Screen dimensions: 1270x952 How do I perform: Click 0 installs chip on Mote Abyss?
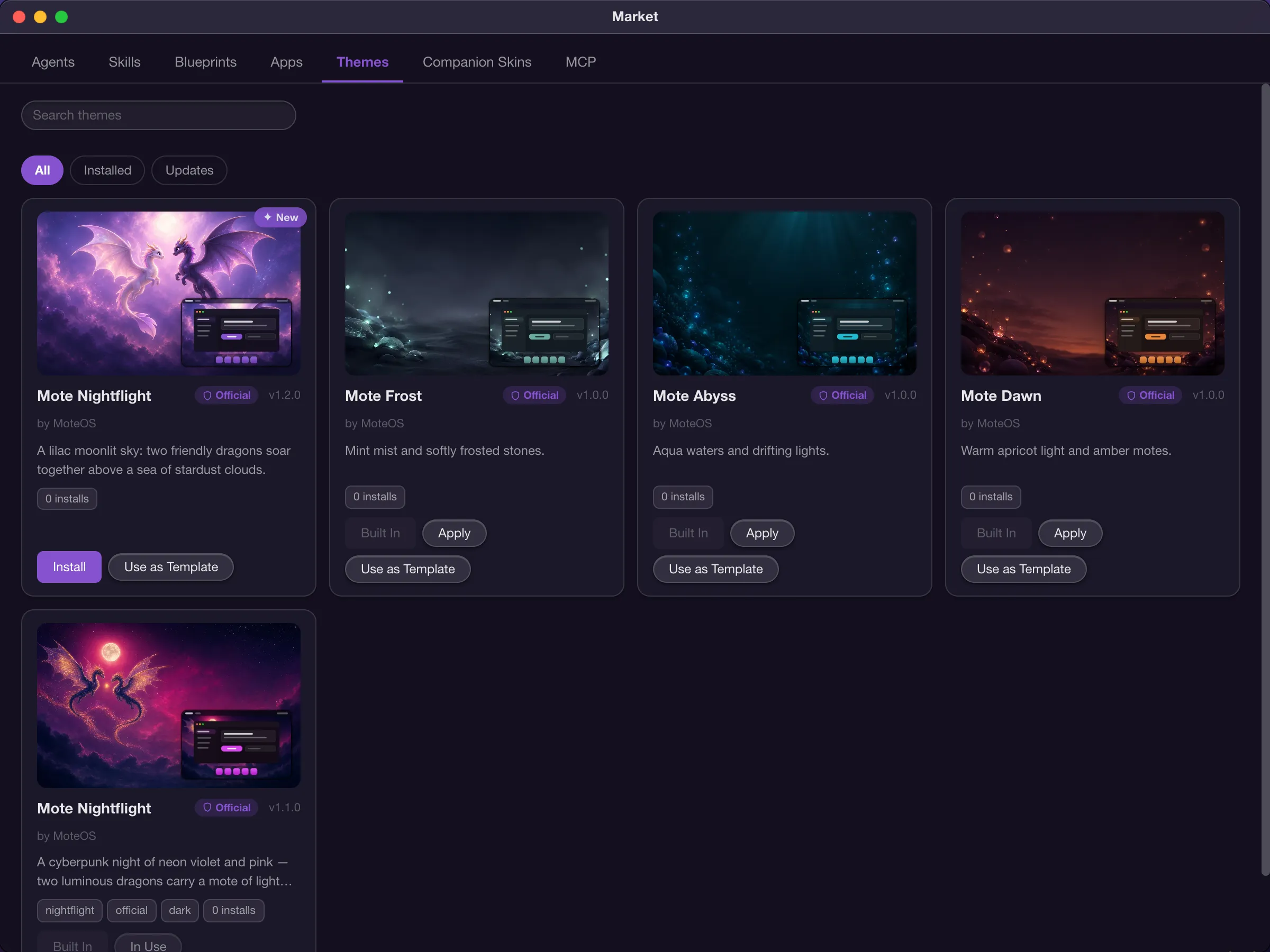click(683, 497)
